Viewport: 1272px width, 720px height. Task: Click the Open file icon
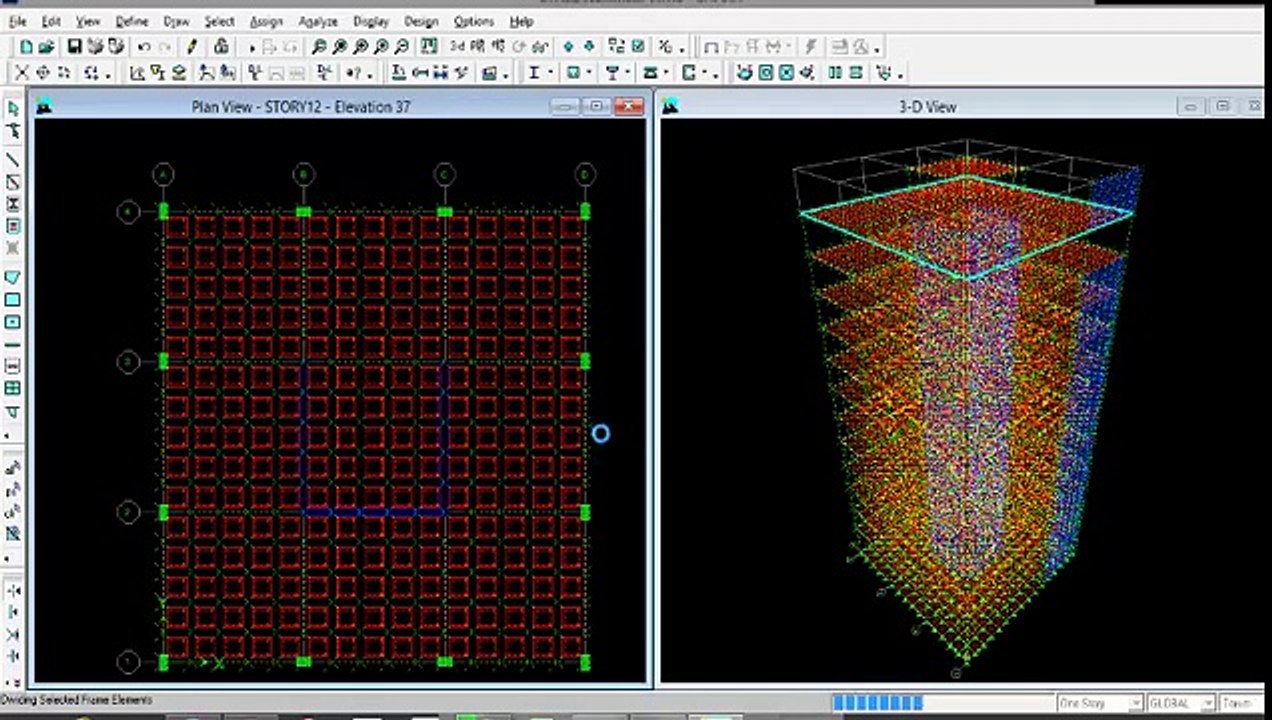click(x=46, y=47)
